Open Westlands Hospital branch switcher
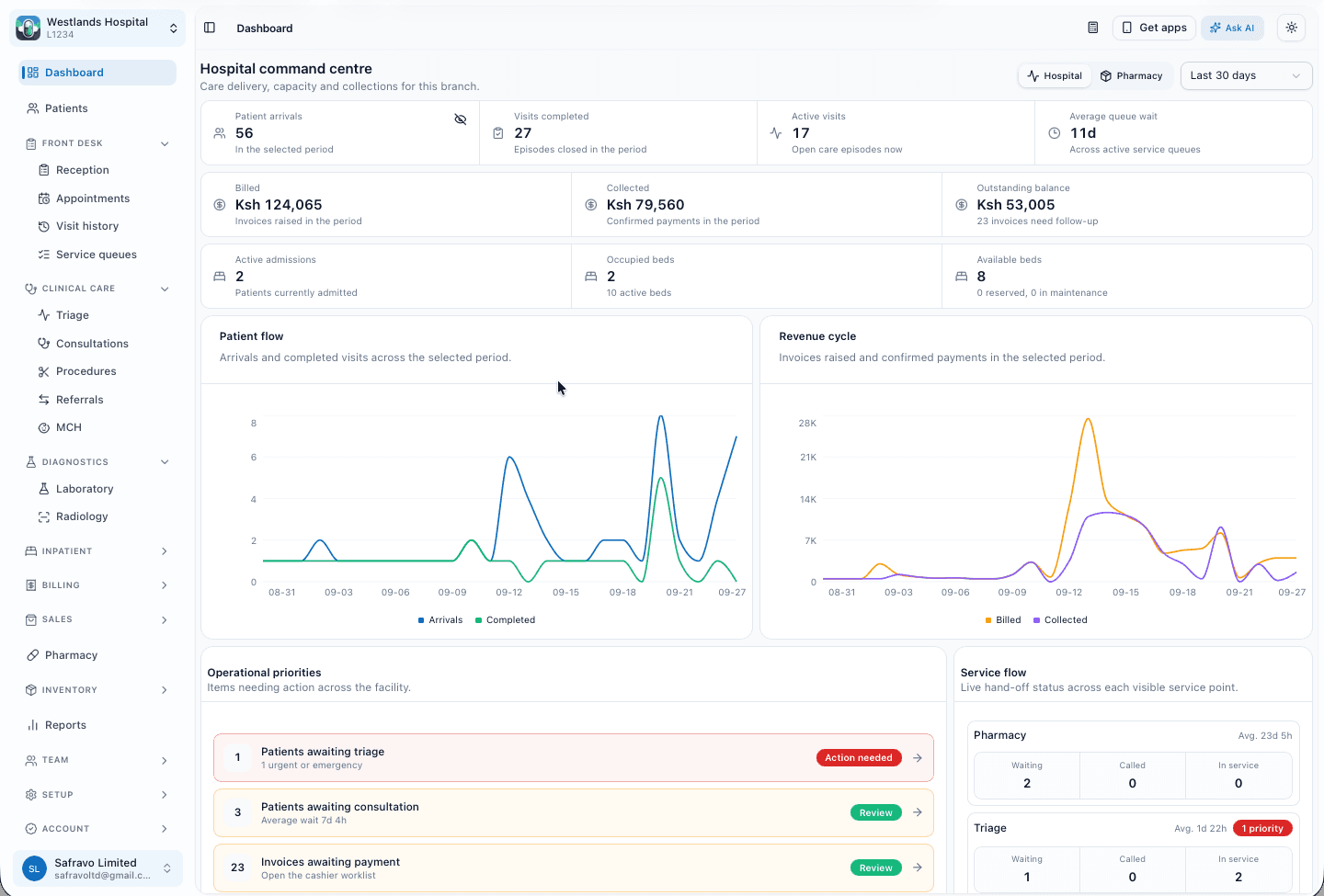Screen dimensions: 1324x896 (x=97, y=28)
